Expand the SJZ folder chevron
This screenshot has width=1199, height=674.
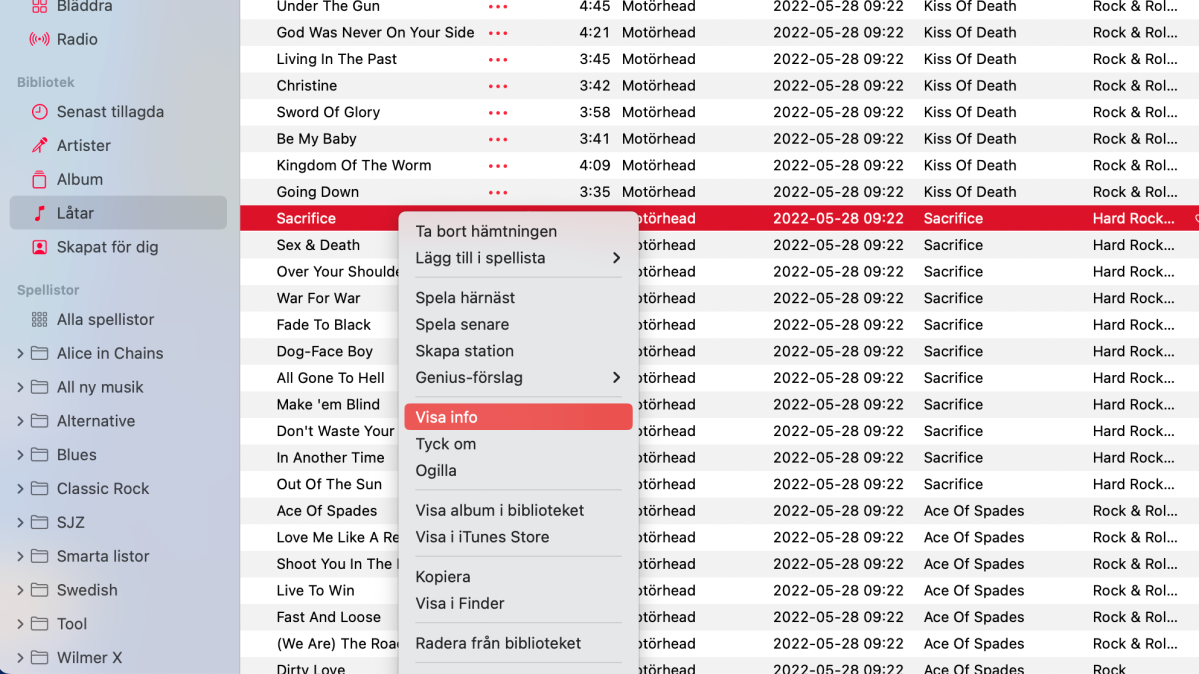pyautogui.click(x=20, y=522)
